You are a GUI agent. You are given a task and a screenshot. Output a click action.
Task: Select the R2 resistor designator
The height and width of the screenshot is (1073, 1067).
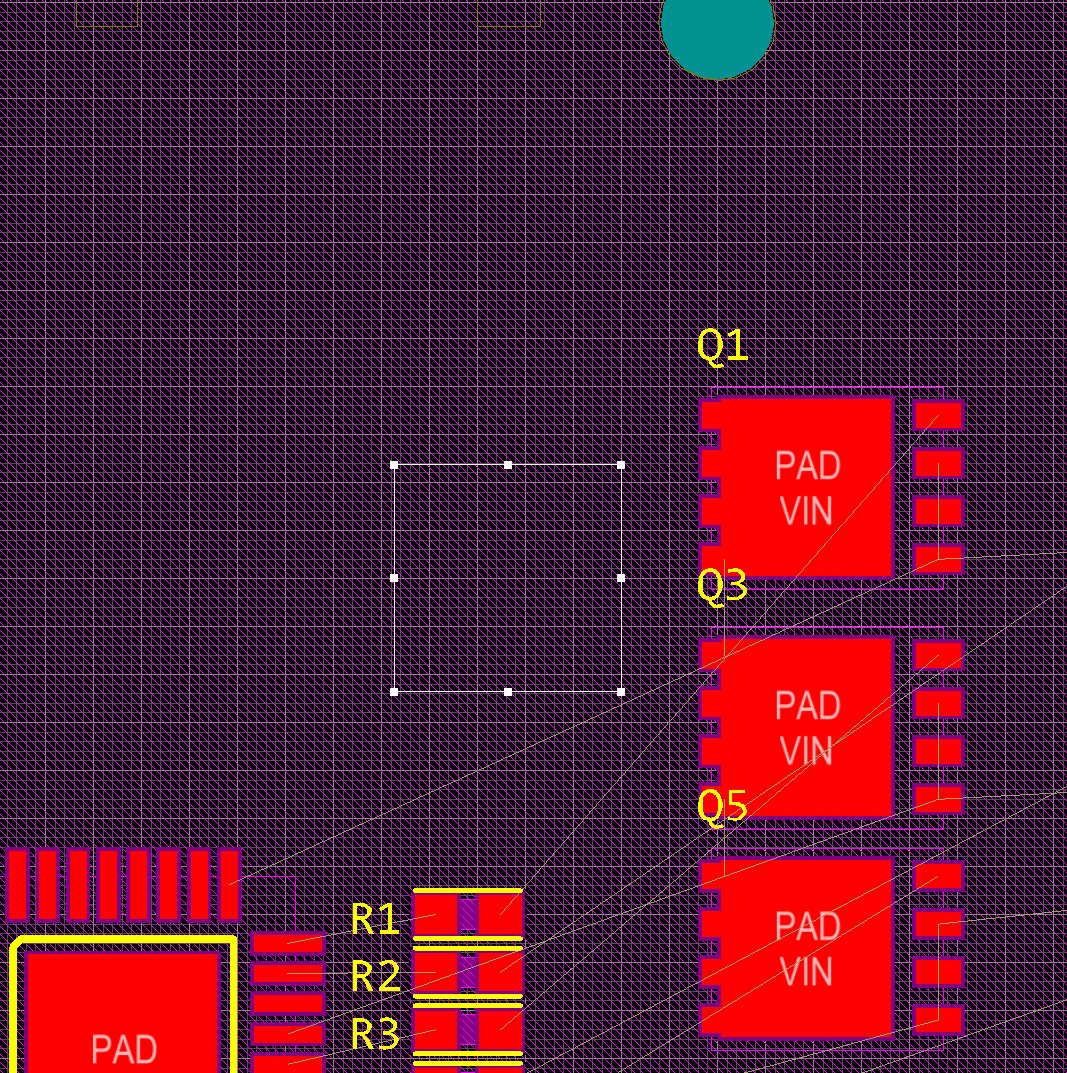375,976
